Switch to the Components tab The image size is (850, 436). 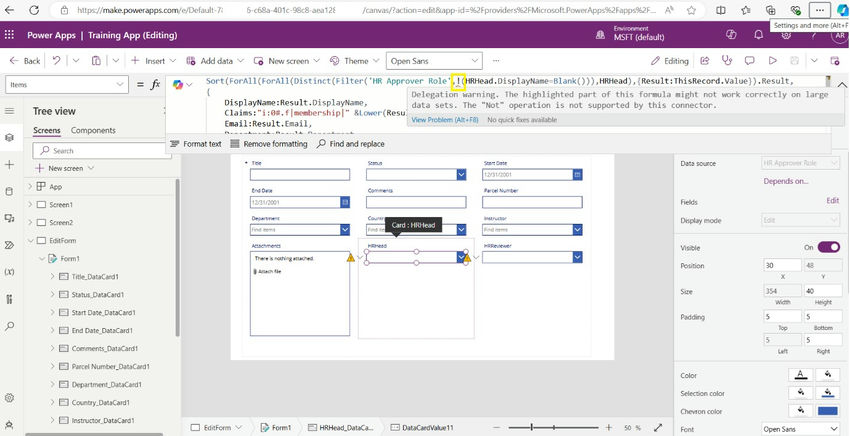[93, 130]
